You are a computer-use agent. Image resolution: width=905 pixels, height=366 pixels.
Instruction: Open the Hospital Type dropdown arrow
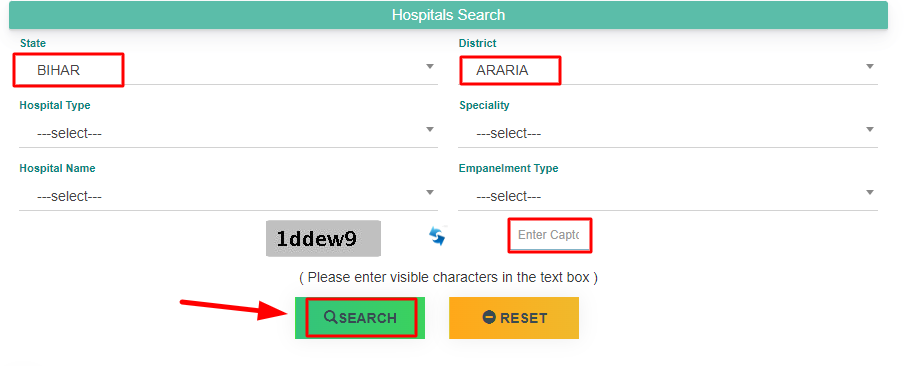click(429, 129)
